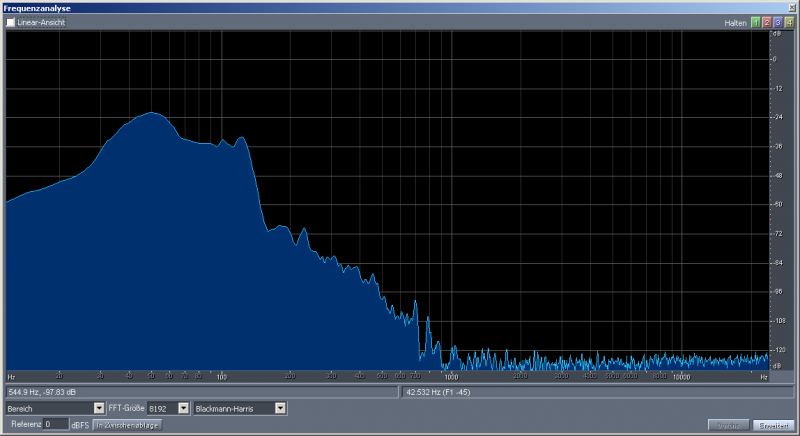Click the 100 Hz label on frequency axis
The height and width of the screenshot is (436, 800).
click(223, 377)
